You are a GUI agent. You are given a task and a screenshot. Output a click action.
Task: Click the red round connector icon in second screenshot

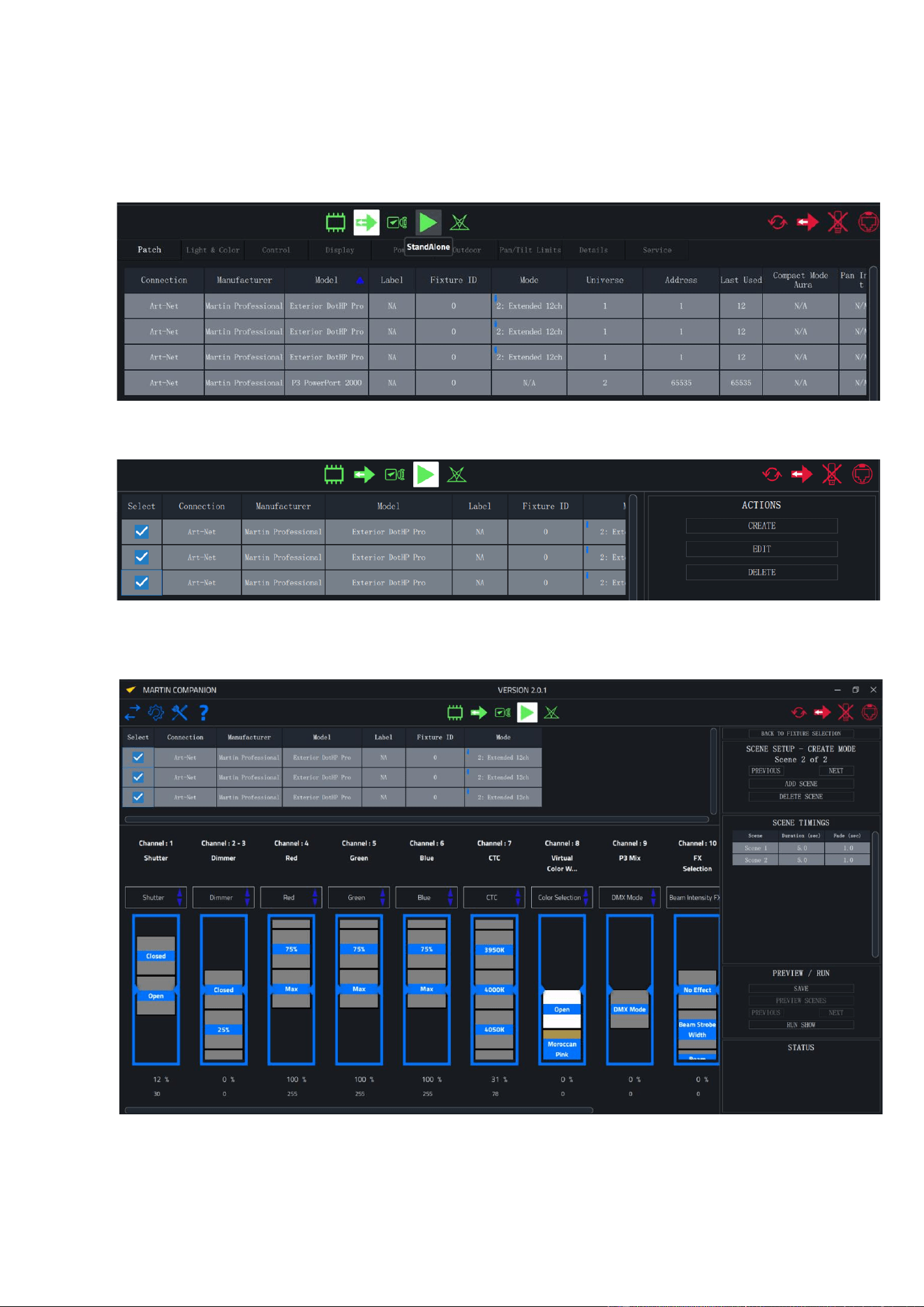point(863,474)
